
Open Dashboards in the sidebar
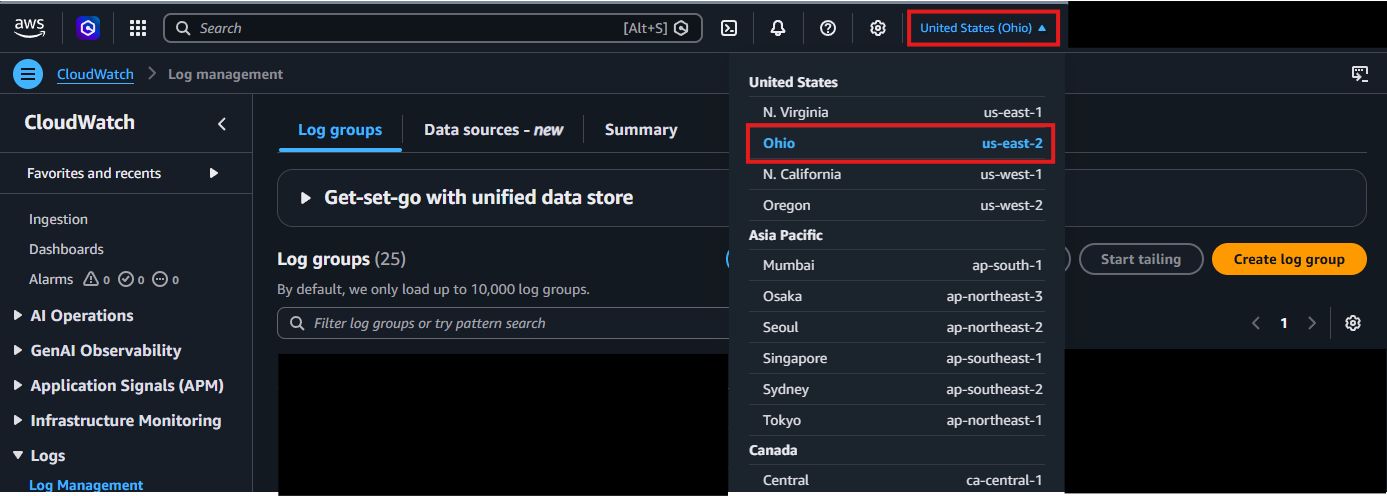66,249
